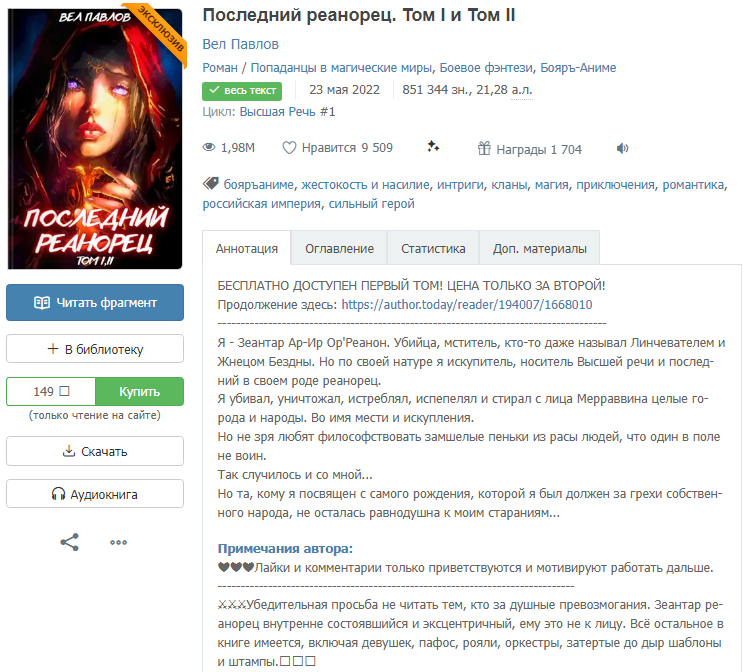Click the Читать фрагмент button

(95, 303)
